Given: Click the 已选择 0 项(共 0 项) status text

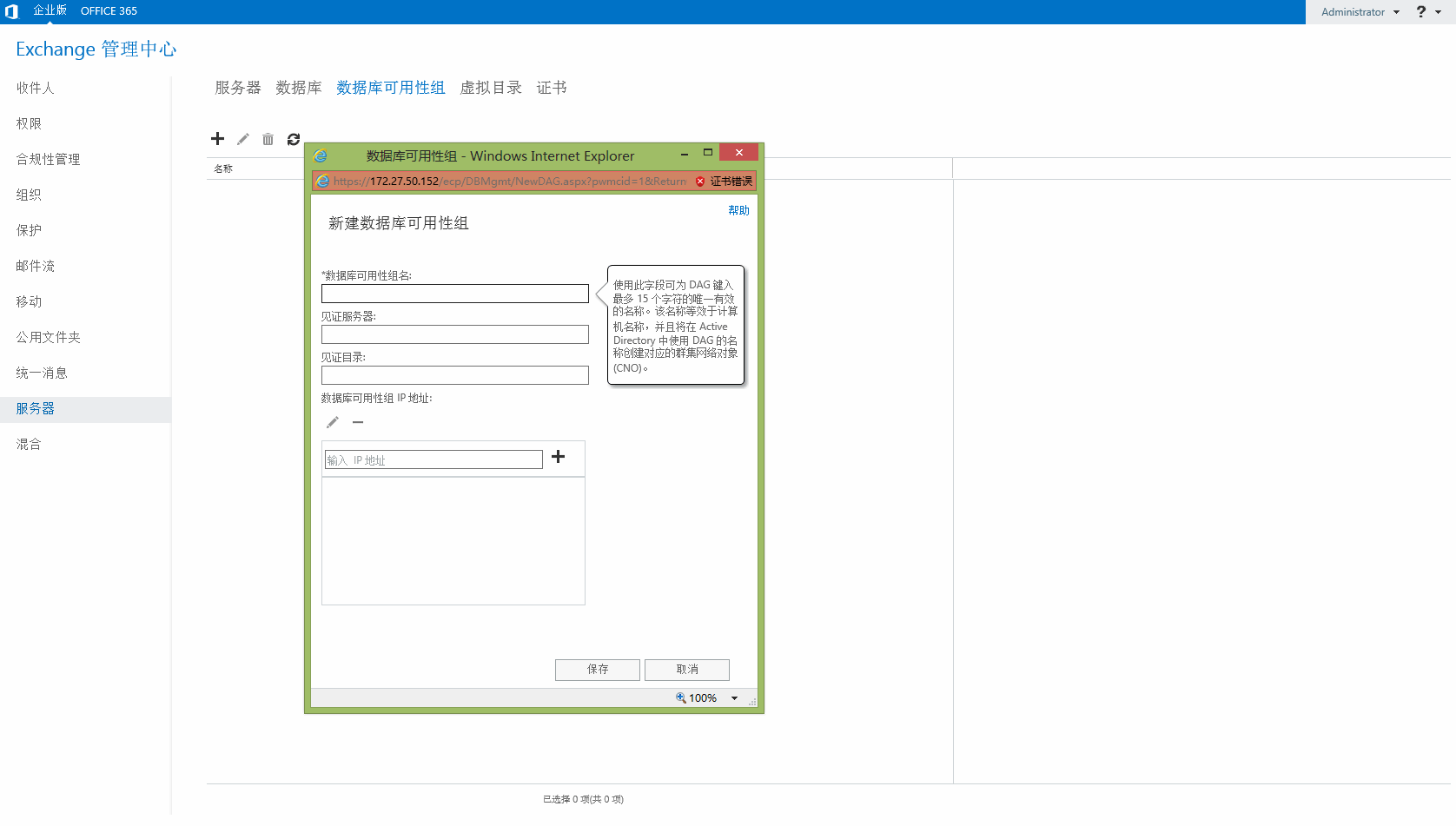Looking at the screenshot, I should pos(583,799).
